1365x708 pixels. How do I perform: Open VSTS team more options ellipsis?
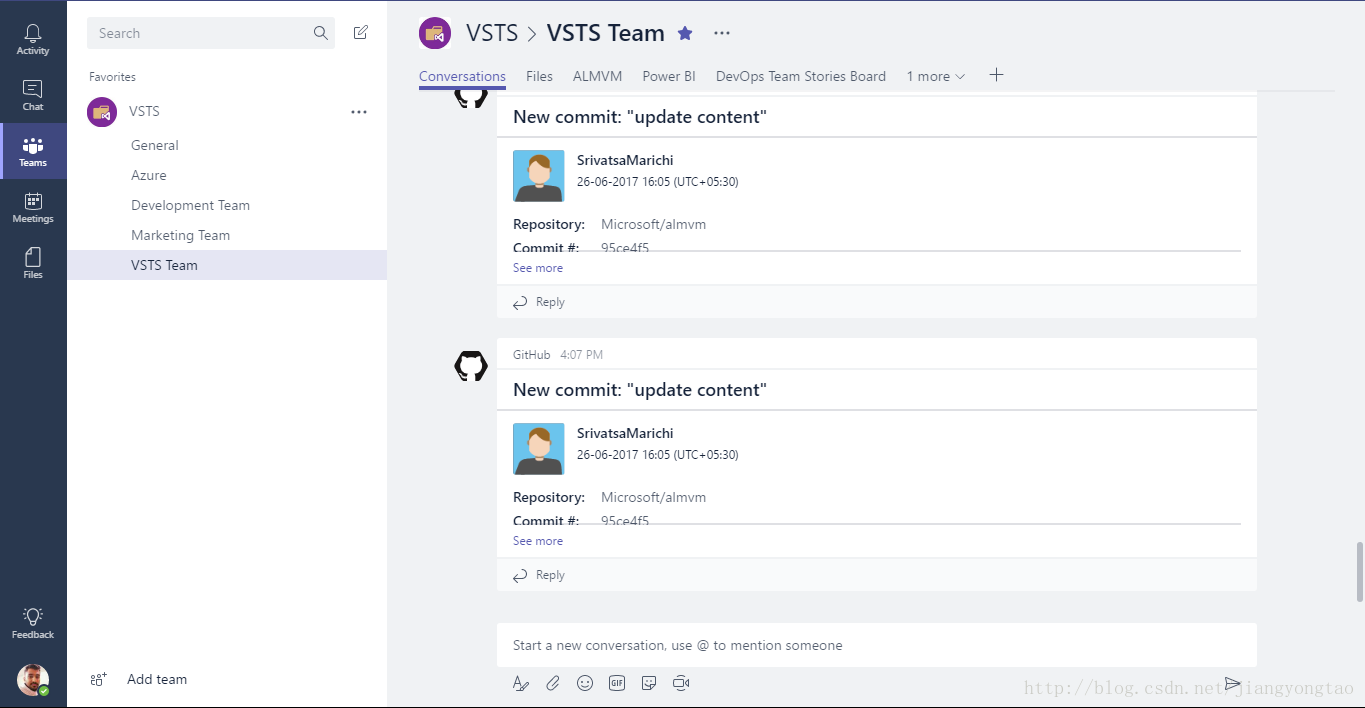(359, 112)
